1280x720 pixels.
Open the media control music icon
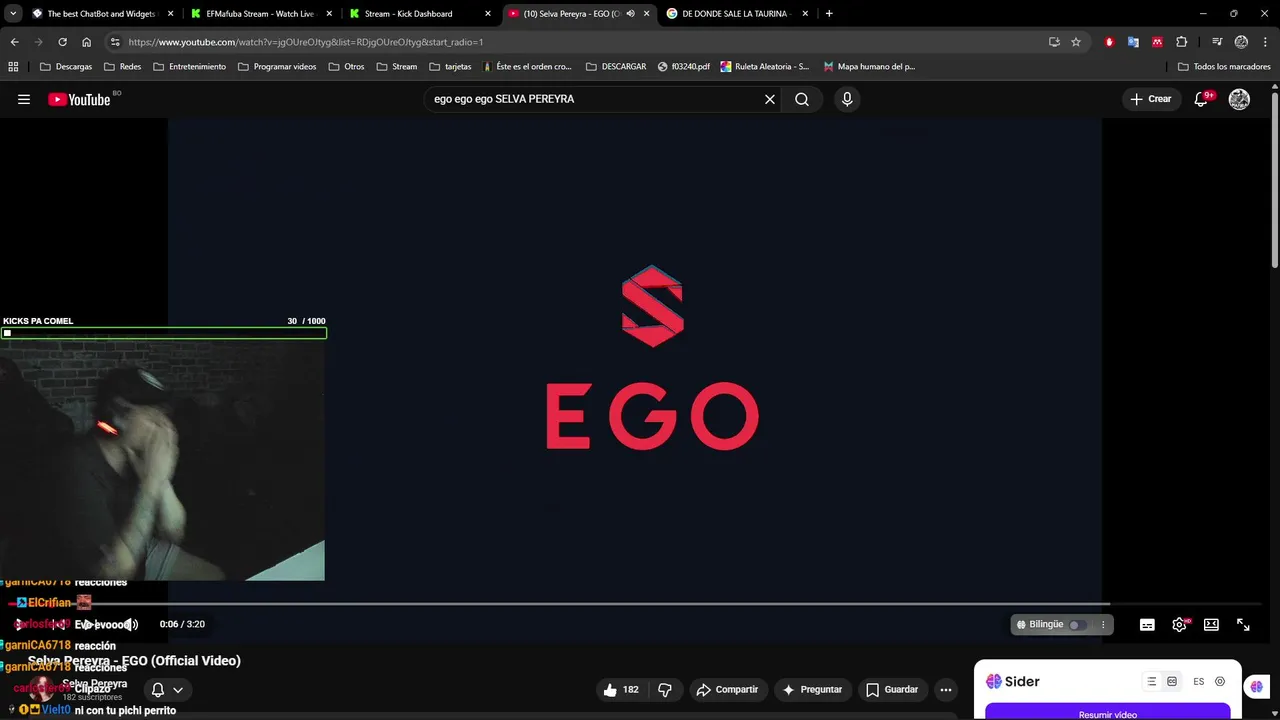(x=1217, y=42)
